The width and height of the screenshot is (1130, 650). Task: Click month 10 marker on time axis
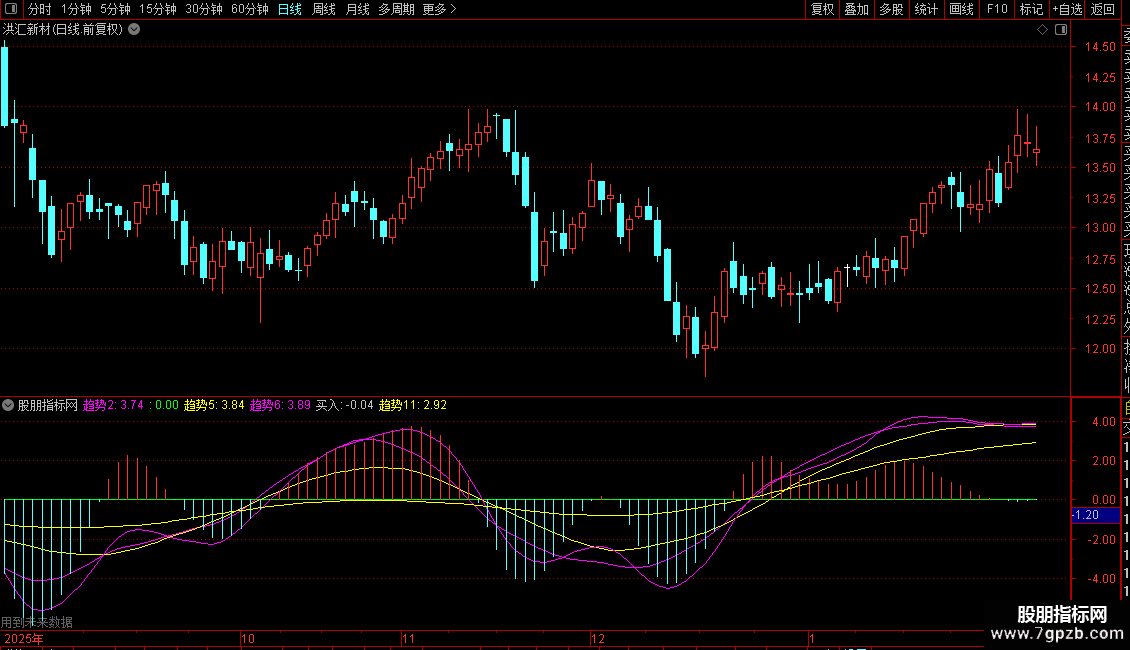click(248, 638)
